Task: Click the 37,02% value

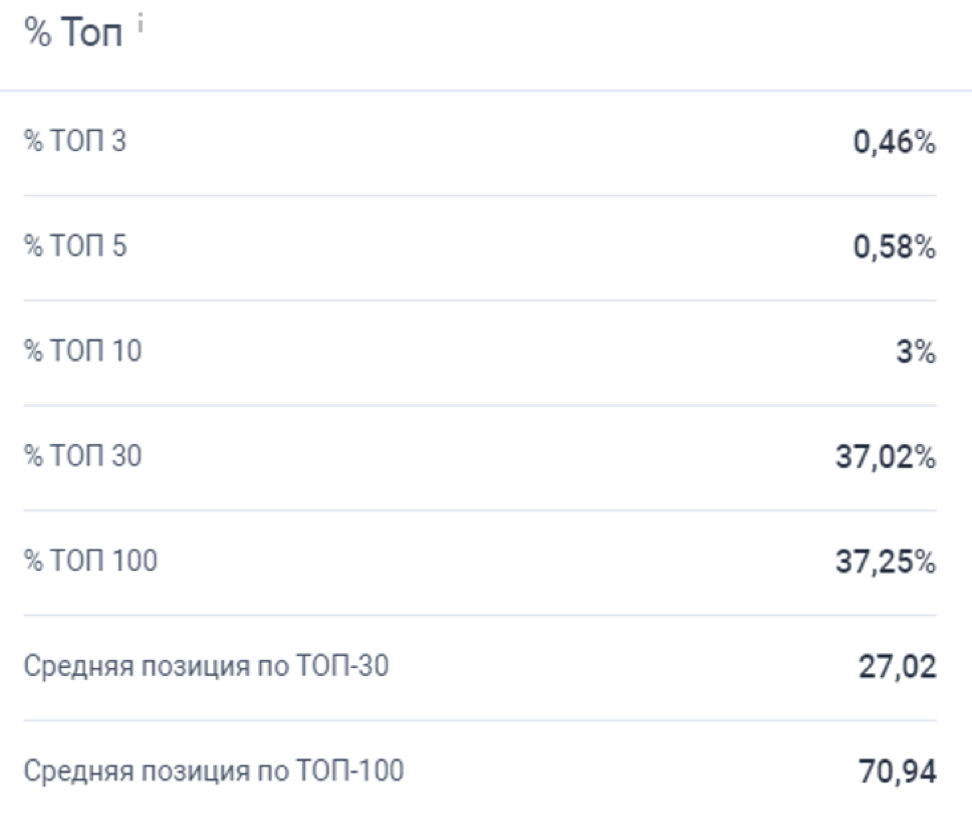Action: tap(886, 458)
